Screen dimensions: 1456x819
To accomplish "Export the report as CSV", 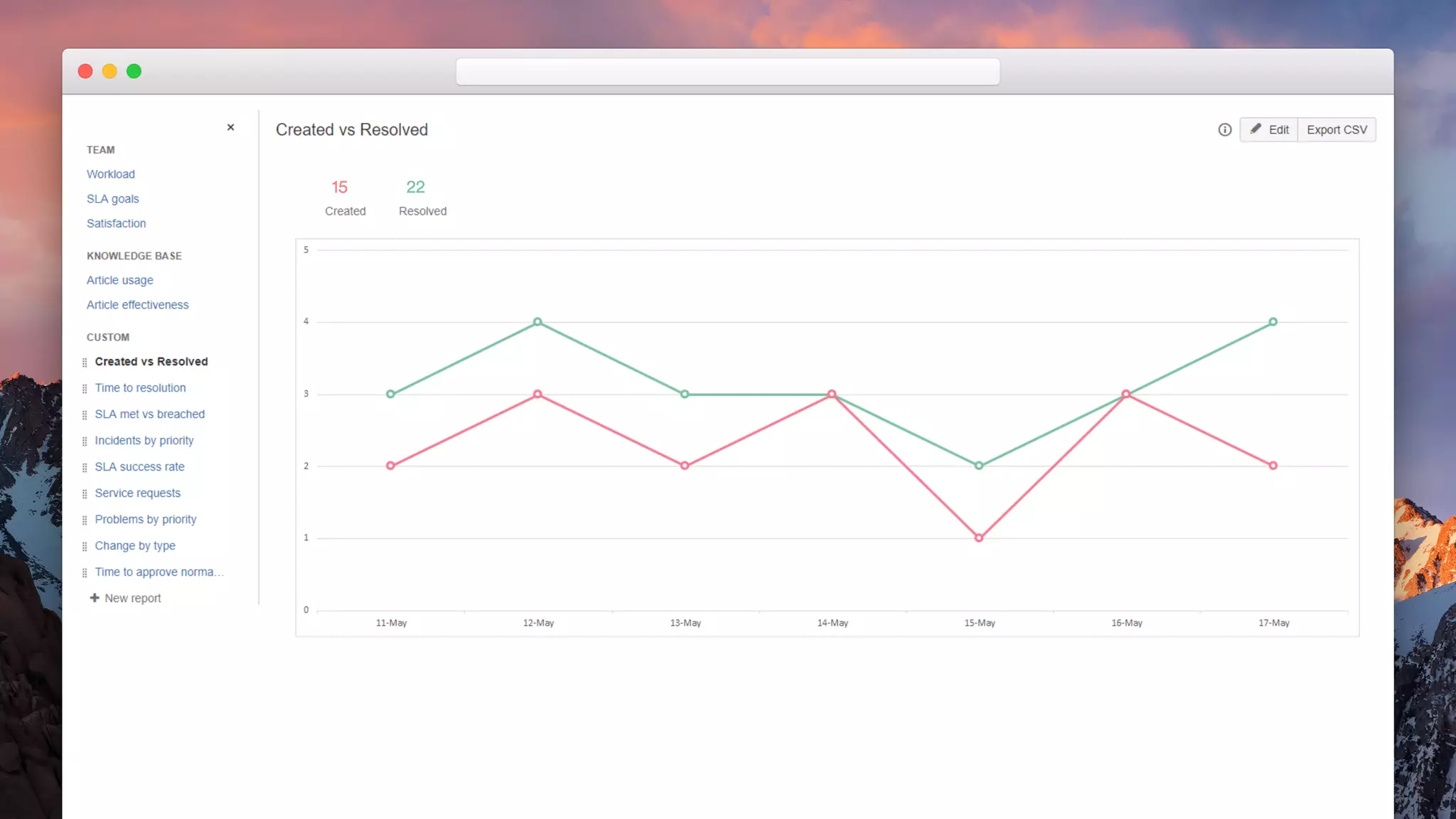I will coord(1337,129).
